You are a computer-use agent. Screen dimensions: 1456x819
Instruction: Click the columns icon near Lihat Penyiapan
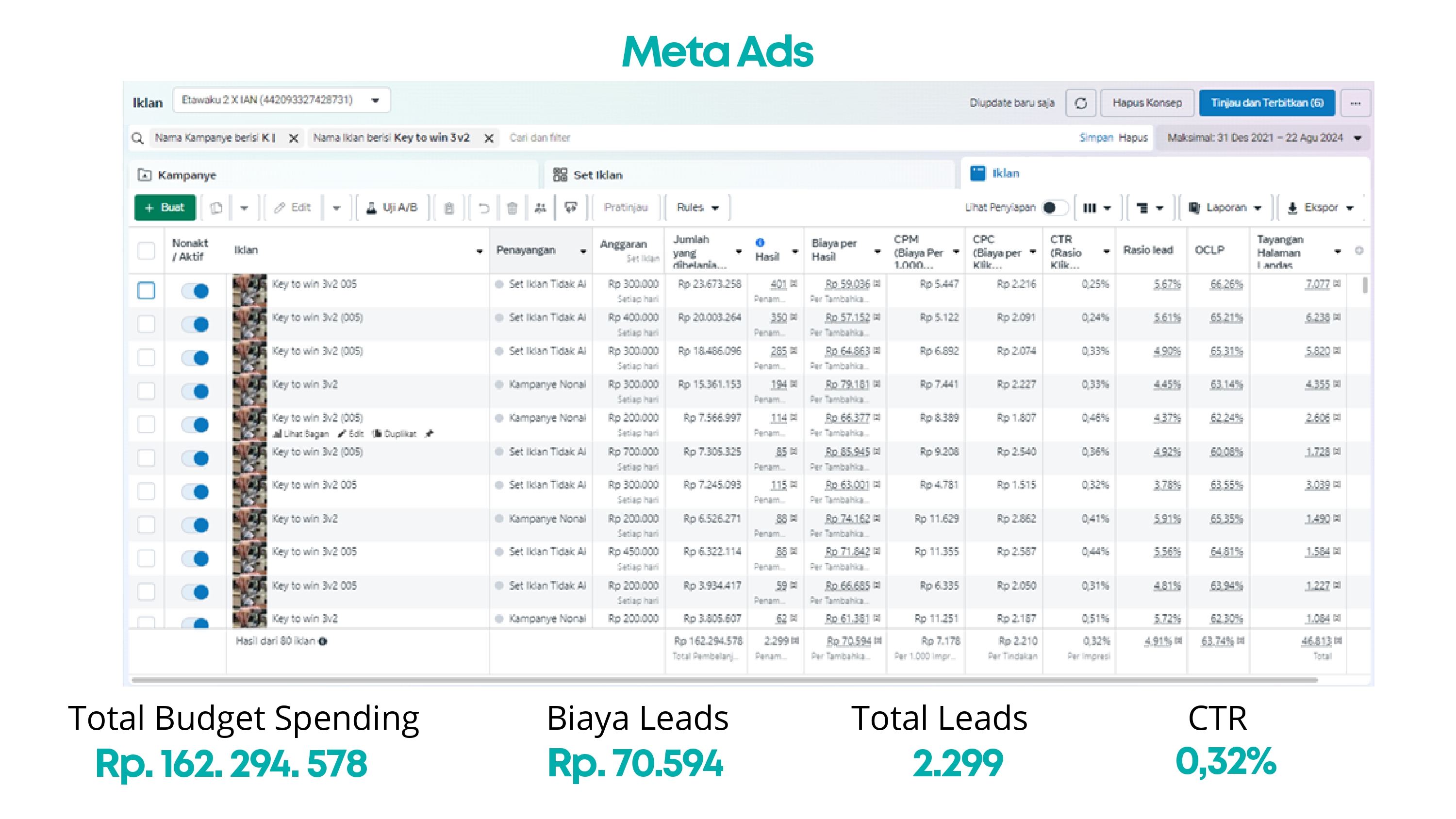1090,208
